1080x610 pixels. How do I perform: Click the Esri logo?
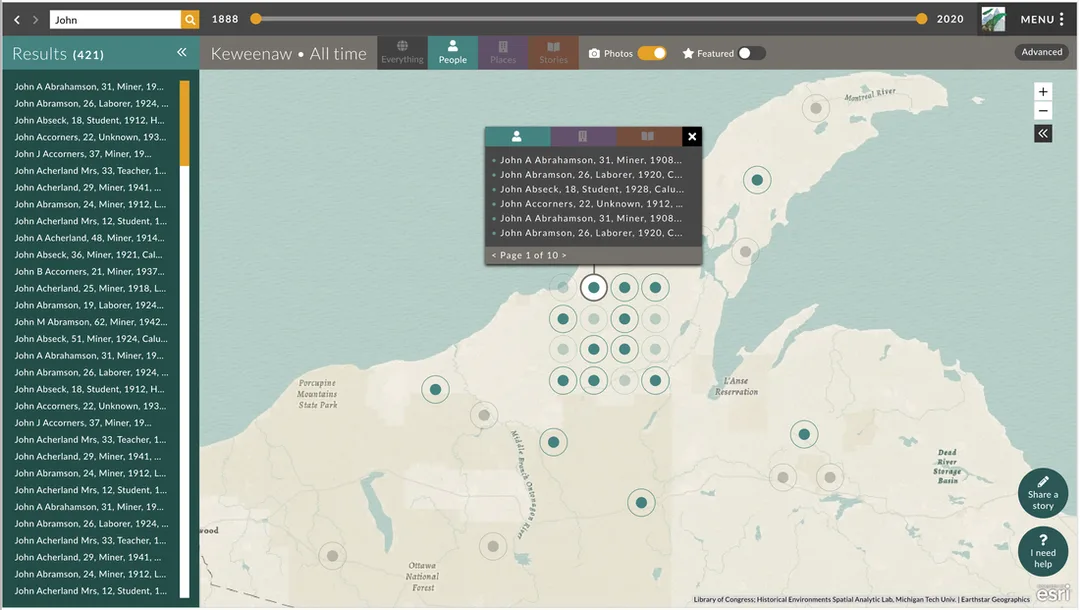(x=1053, y=593)
